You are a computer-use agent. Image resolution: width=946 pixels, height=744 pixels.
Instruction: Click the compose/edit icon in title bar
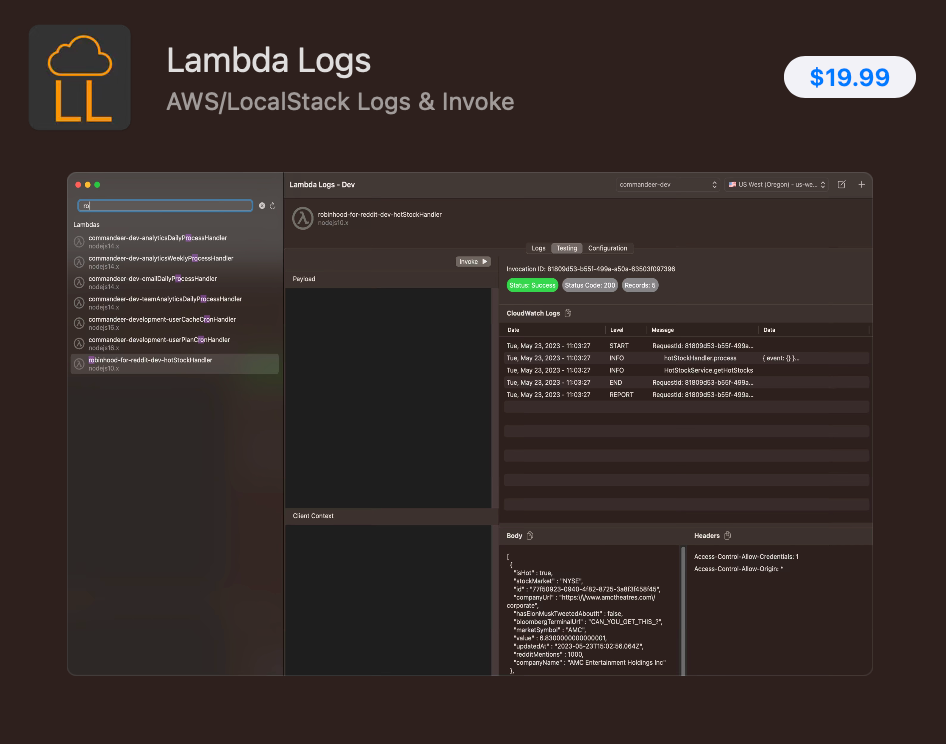(842, 185)
